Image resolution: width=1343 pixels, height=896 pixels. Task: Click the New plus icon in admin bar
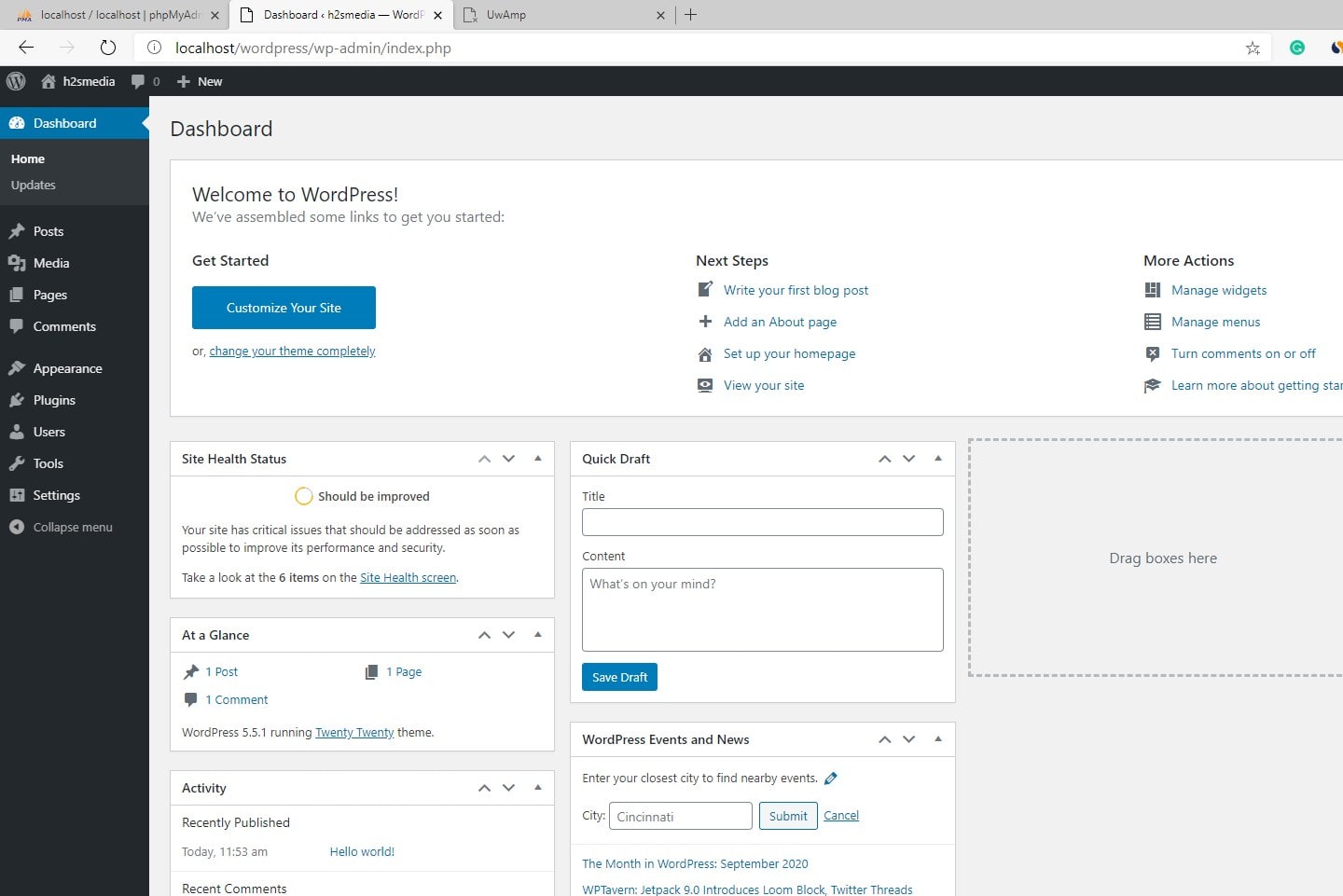(184, 81)
